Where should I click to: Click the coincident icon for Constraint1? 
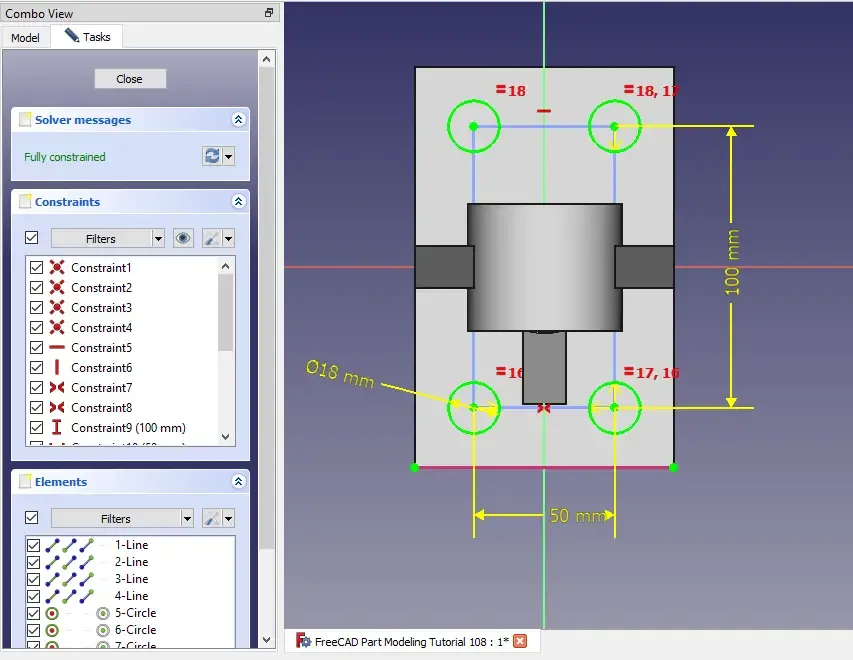(x=57, y=267)
